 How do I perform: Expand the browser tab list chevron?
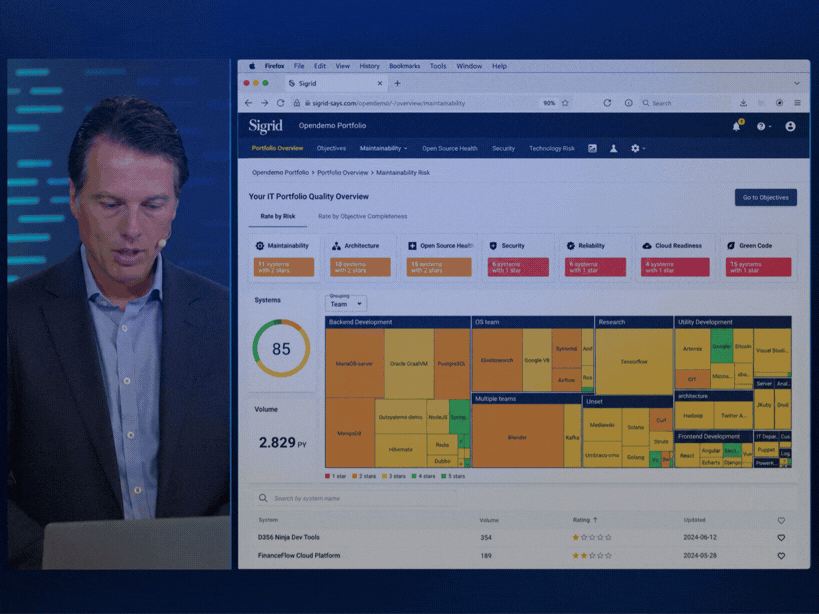(797, 84)
